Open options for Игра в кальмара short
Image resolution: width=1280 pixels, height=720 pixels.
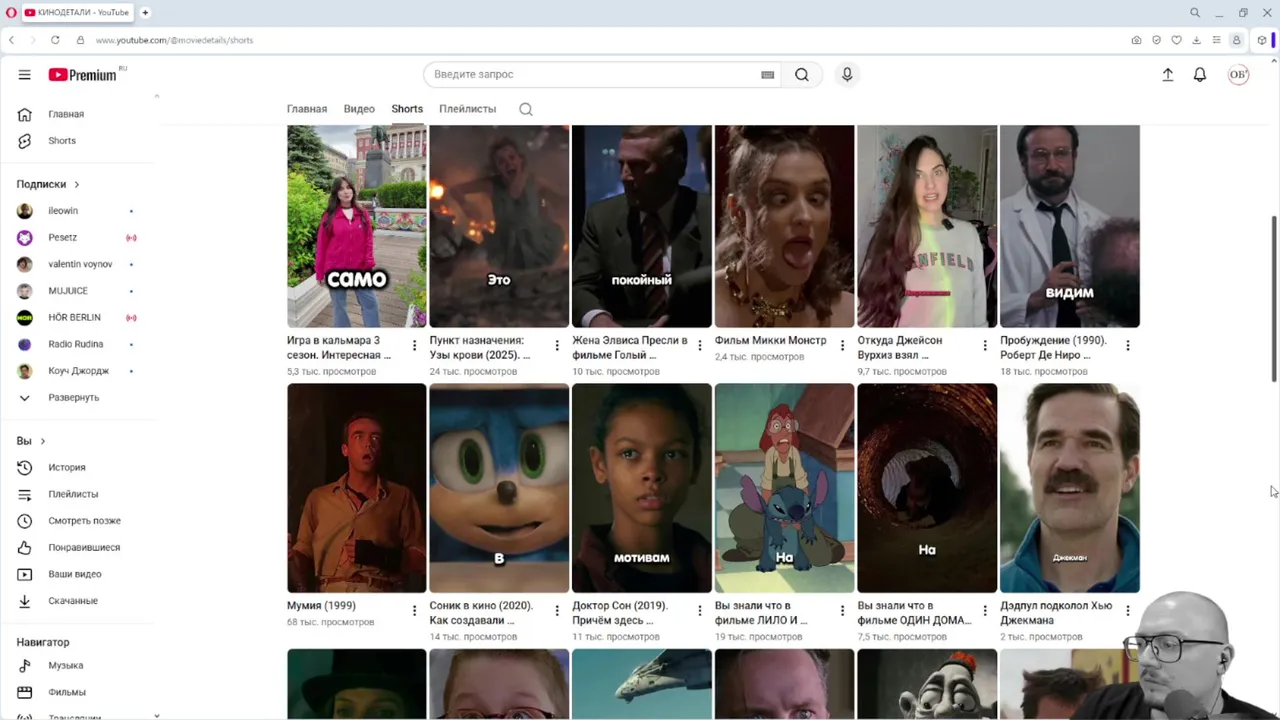pos(414,346)
